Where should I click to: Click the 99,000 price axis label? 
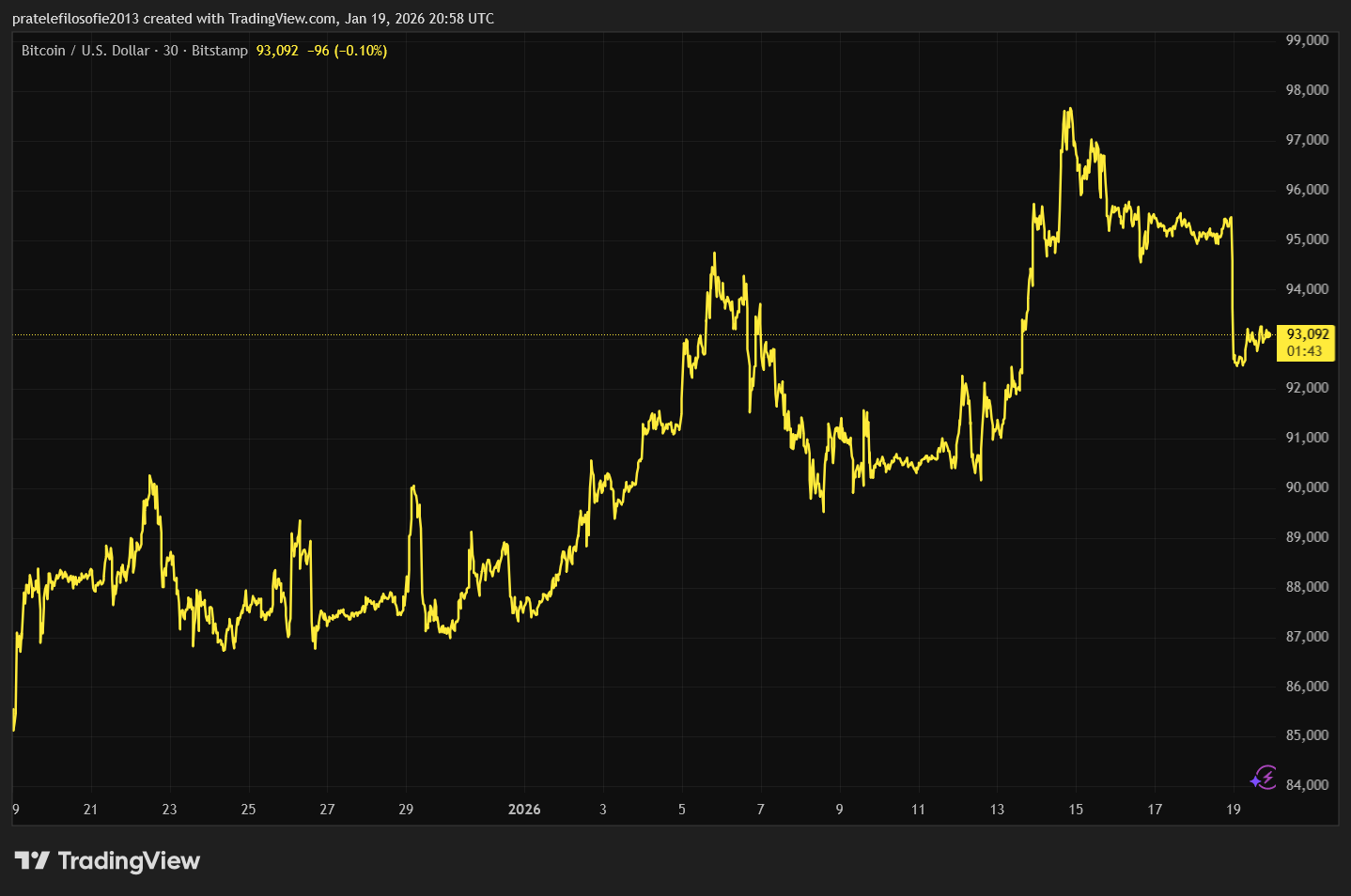tap(1307, 40)
